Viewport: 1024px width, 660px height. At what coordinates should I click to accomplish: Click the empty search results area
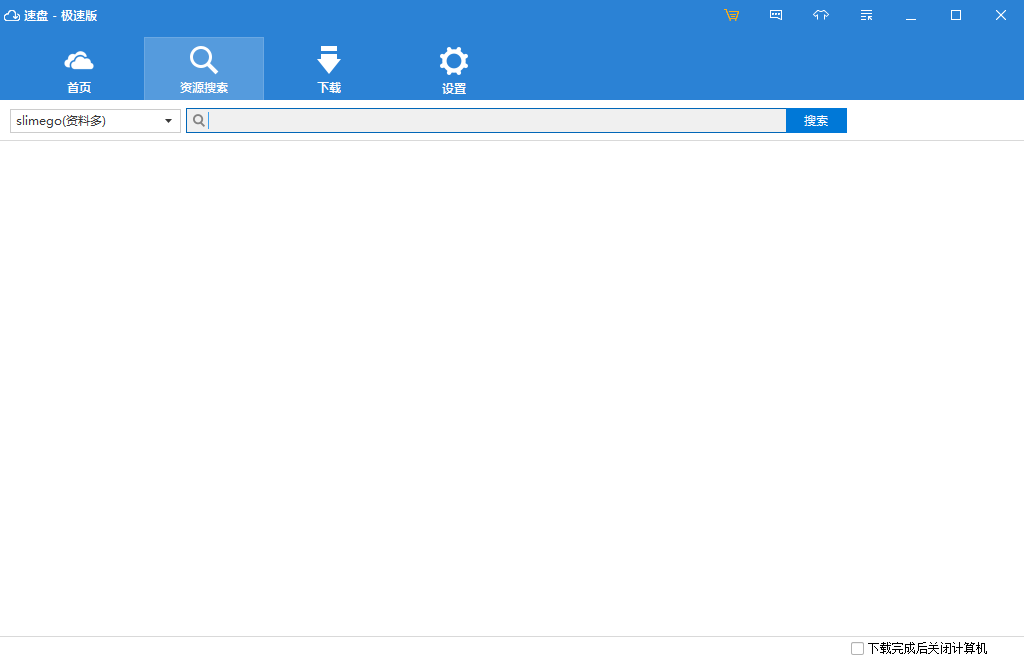(x=512, y=388)
